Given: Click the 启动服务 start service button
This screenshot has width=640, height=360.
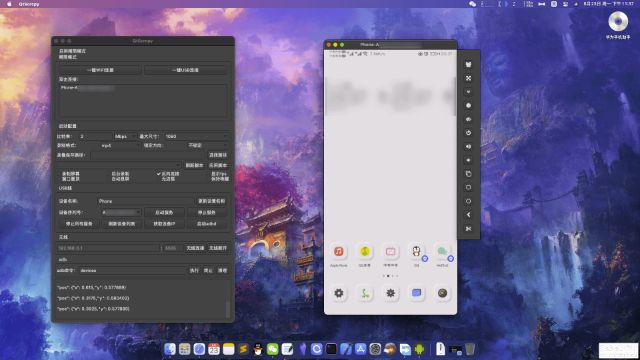Looking at the screenshot, I should pyautogui.click(x=164, y=213).
